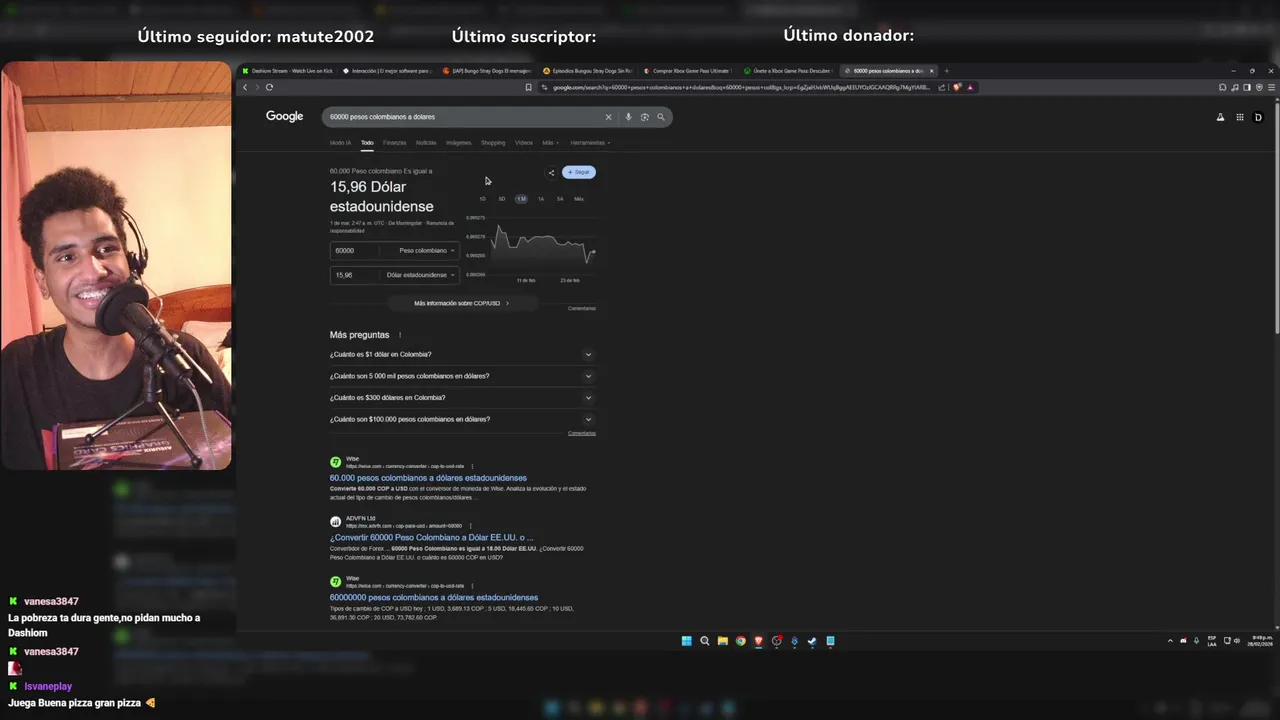Go back using the browser back arrow

(245, 87)
